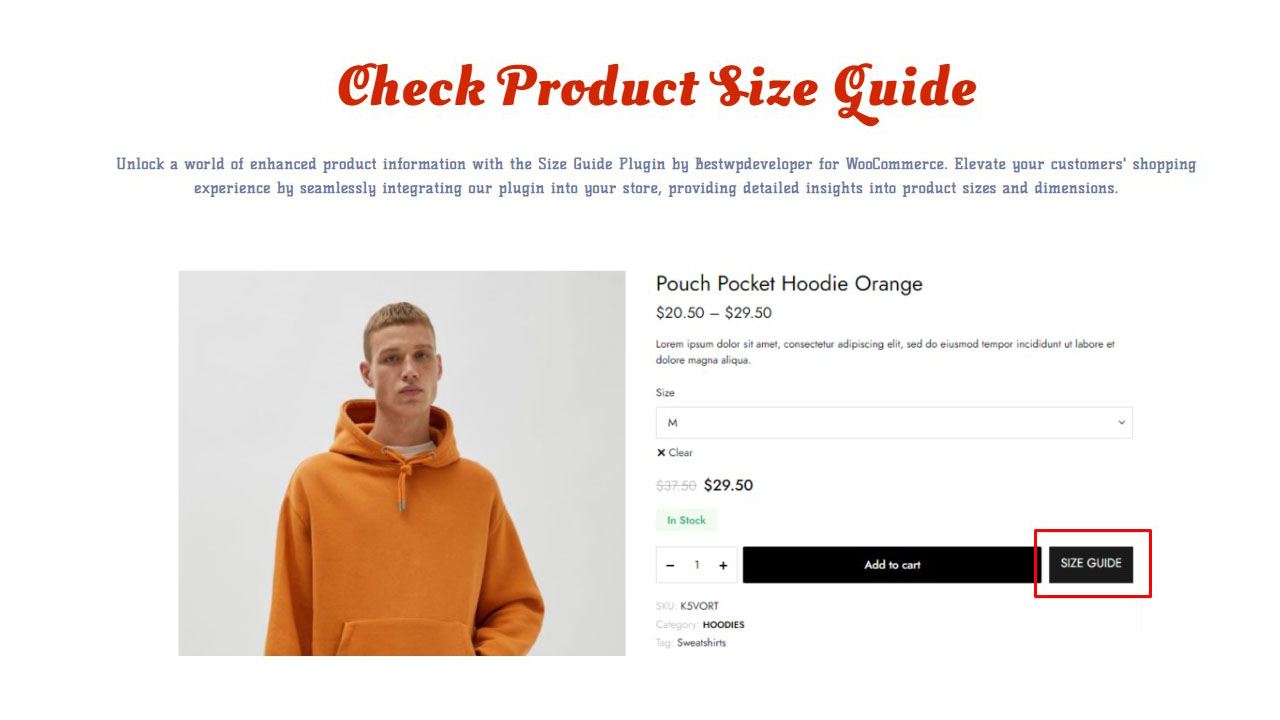
Task: Open the Size dropdown showing M
Action: pyautogui.click(x=894, y=423)
